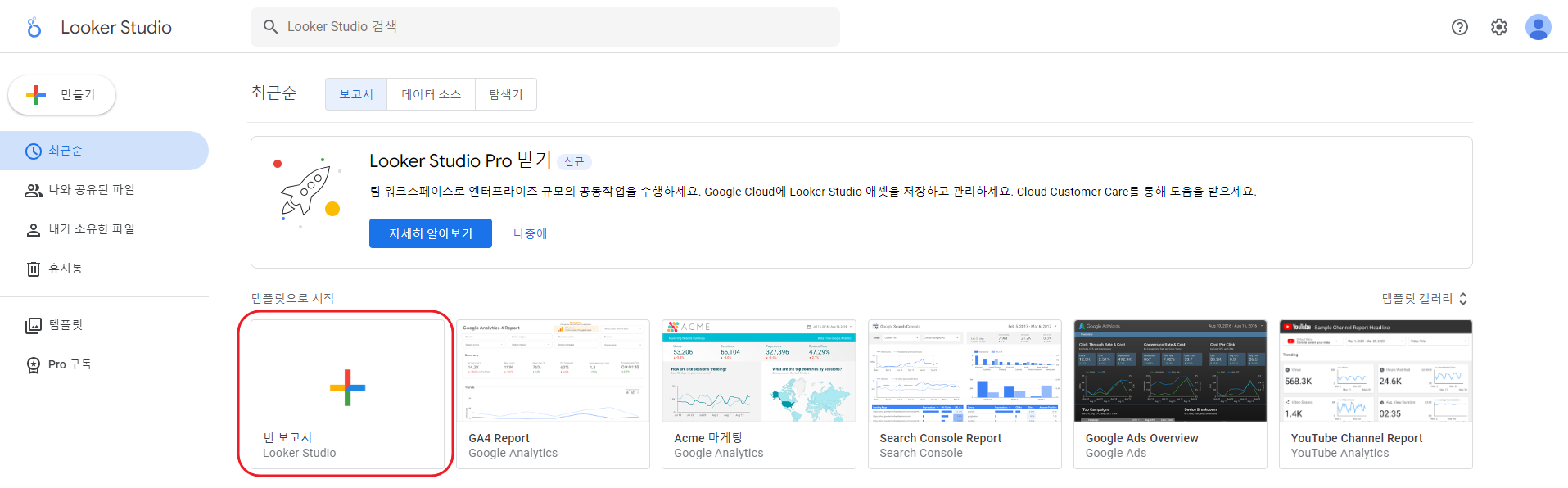Viewport: 1568px width, 488px height.
Task: Open the Search Console Report thumbnail
Action: pos(965,371)
